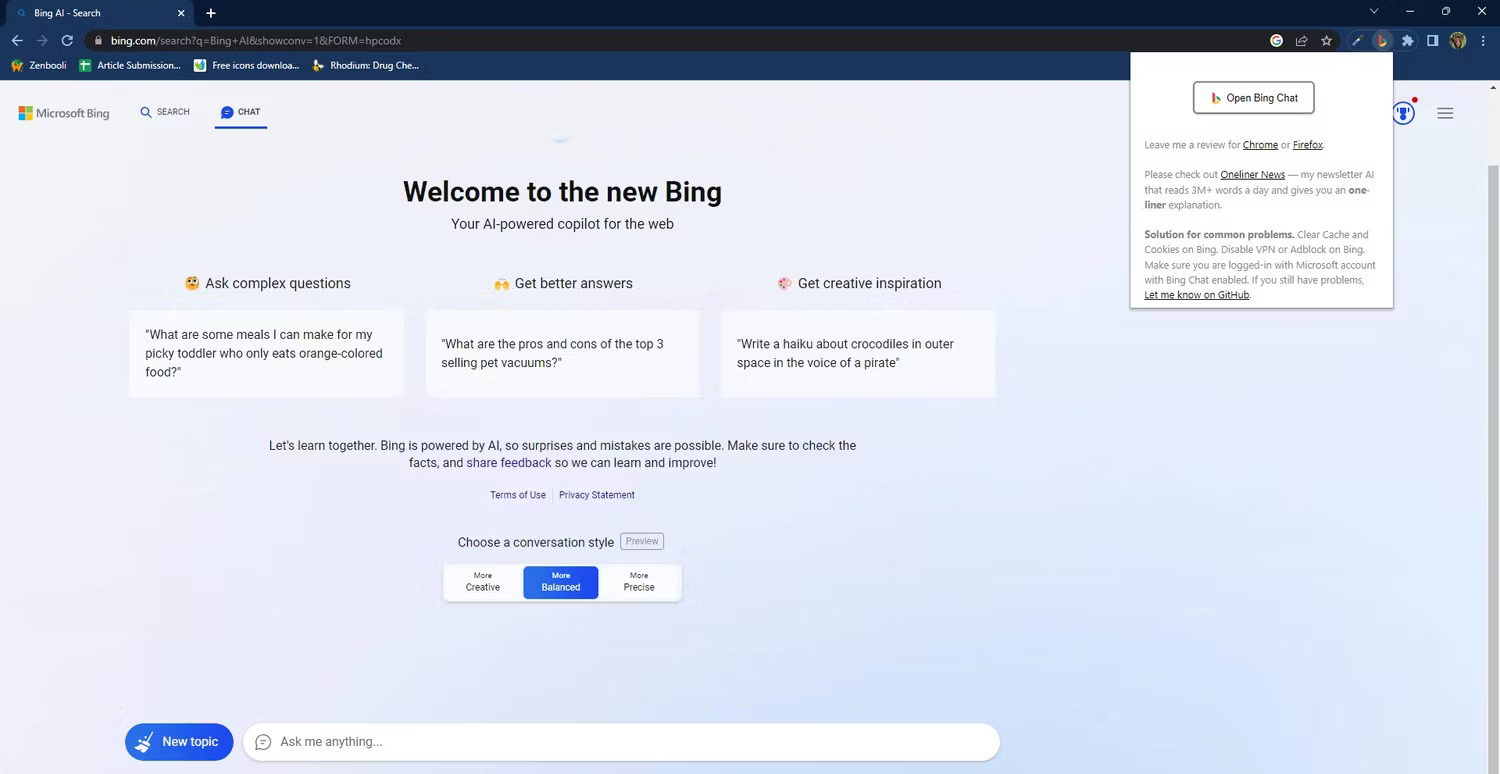The image size is (1500, 774).
Task: Open the Zenbooli bookmark
Action: [38, 65]
